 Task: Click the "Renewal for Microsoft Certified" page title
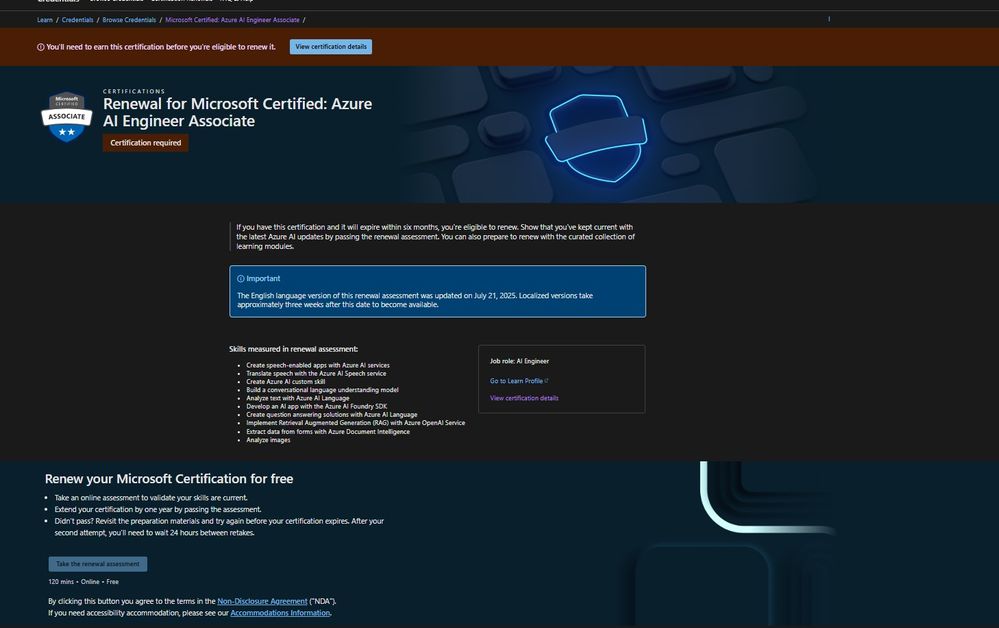[x=238, y=112]
